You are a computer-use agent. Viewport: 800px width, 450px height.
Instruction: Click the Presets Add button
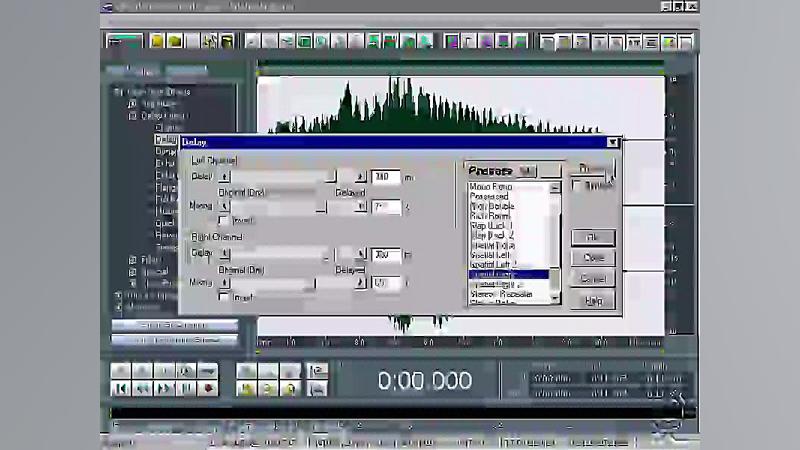(527, 171)
